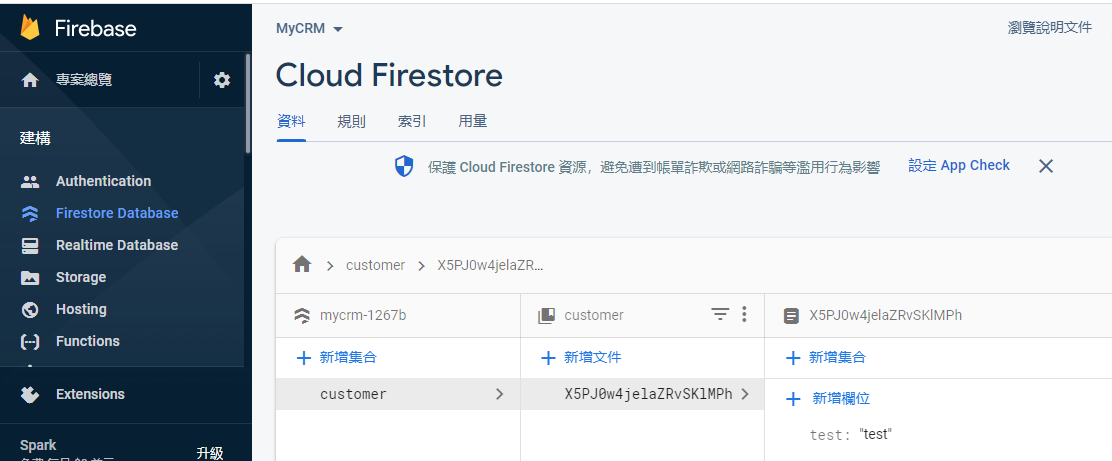Click the customer collection icon in header

pos(546,316)
